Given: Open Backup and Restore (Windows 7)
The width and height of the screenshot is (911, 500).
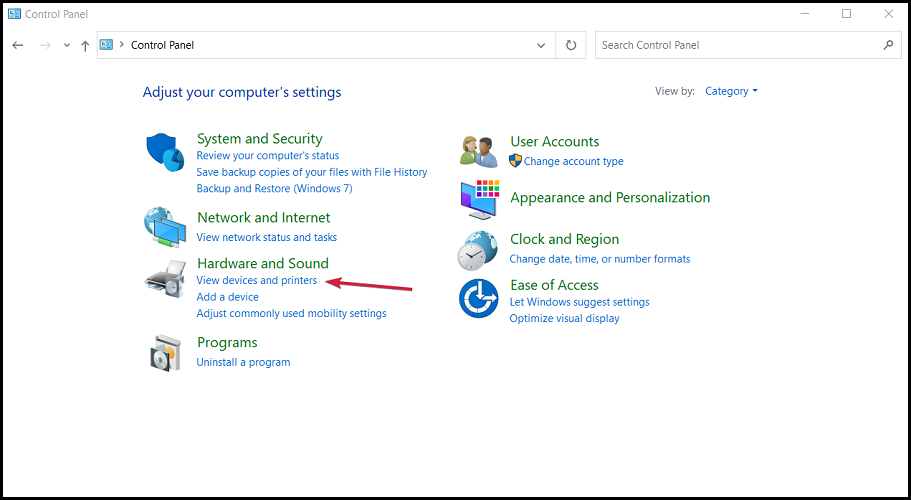Looking at the screenshot, I should [x=274, y=189].
